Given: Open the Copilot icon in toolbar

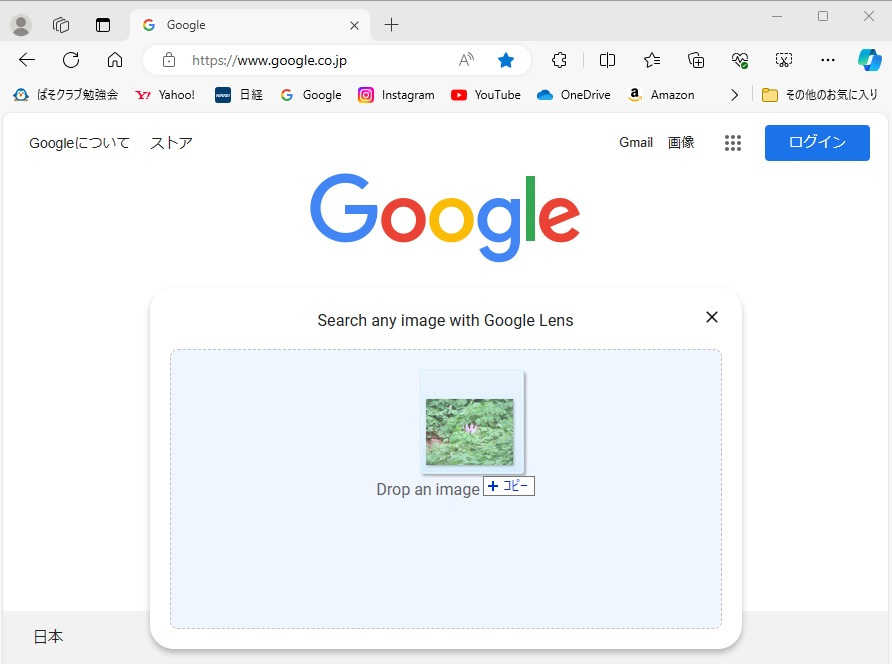Looking at the screenshot, I should 868,60.
